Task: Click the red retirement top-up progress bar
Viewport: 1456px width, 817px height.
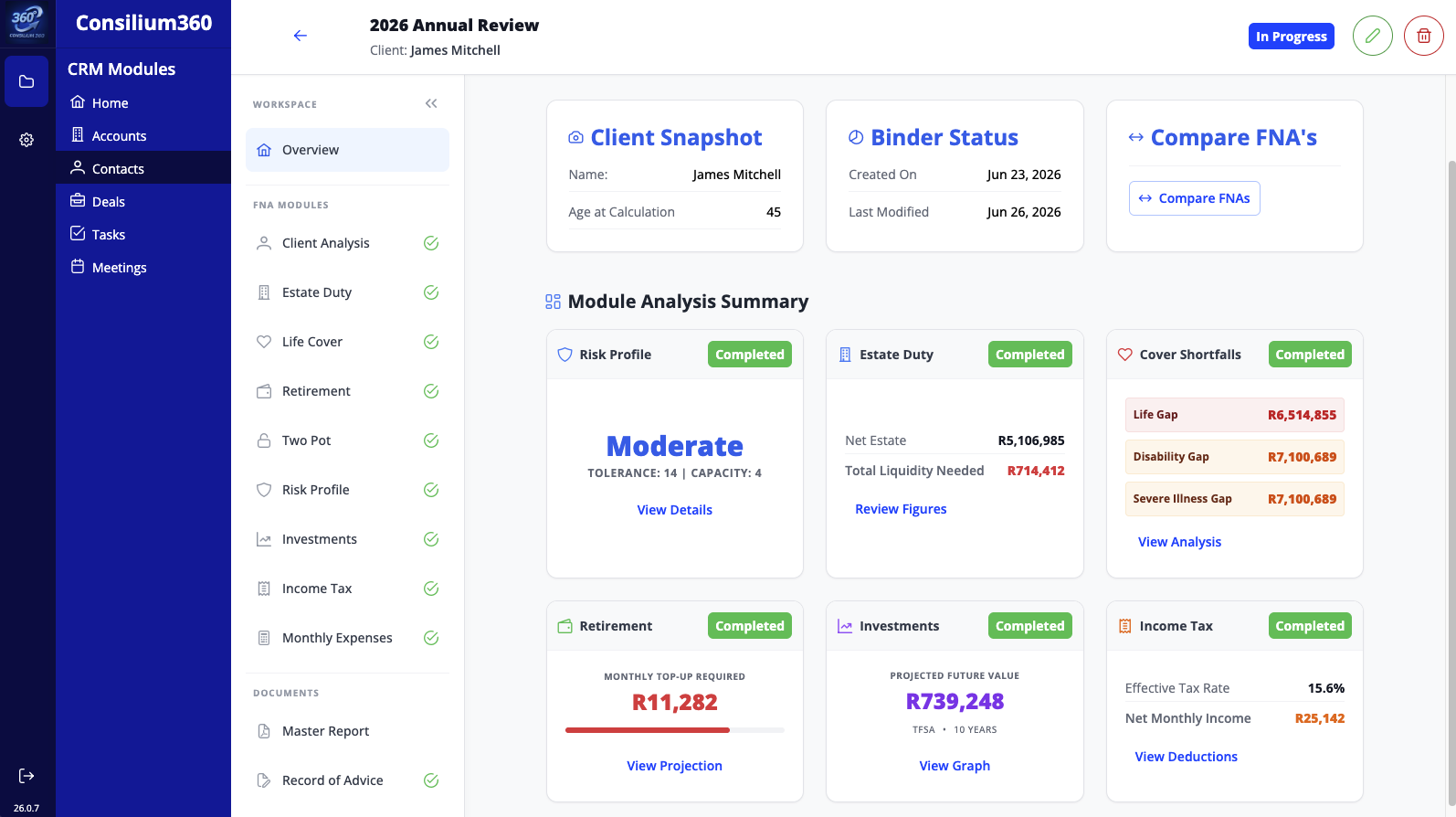Action: click(647, 730)
